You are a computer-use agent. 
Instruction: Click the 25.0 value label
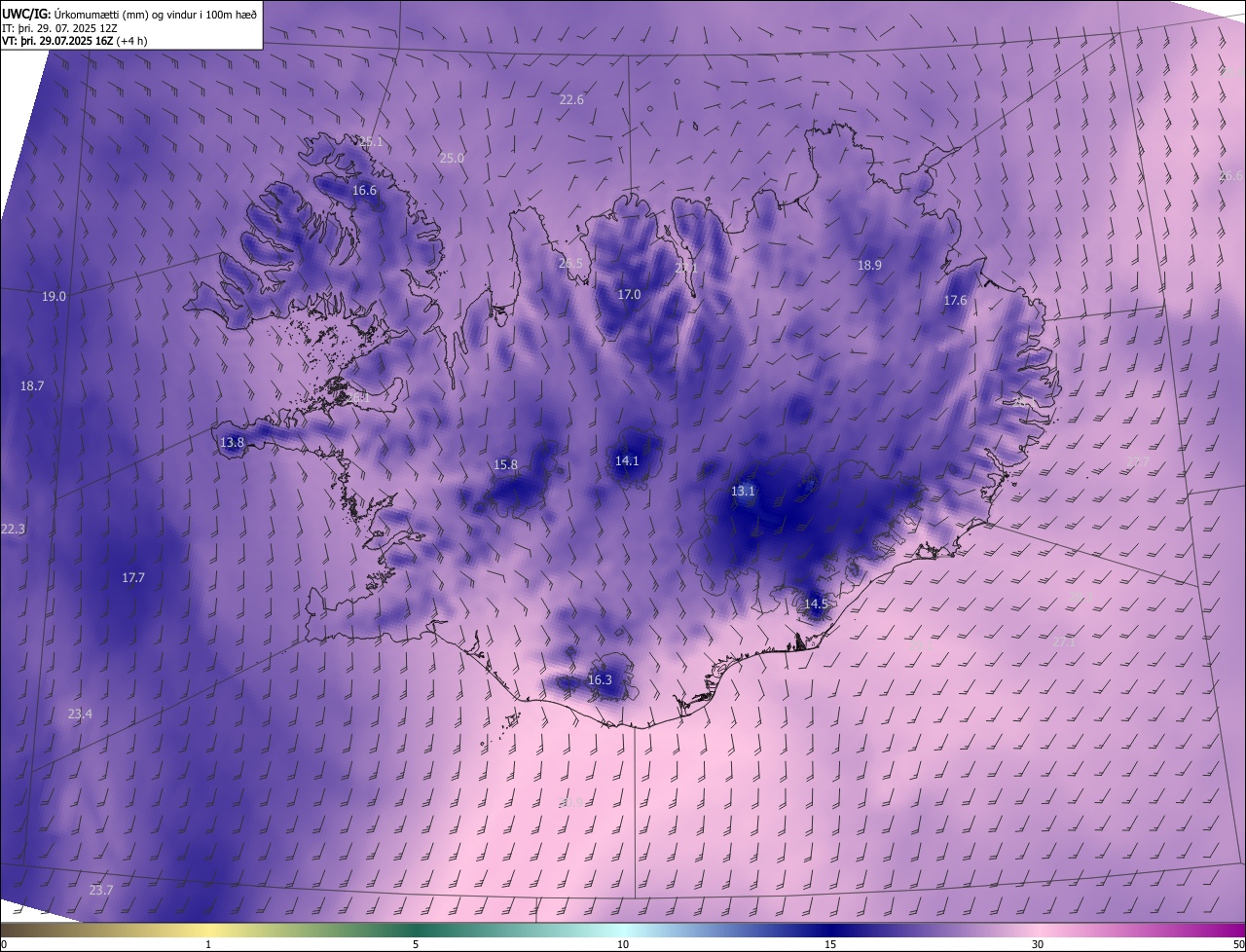(452, 158)
